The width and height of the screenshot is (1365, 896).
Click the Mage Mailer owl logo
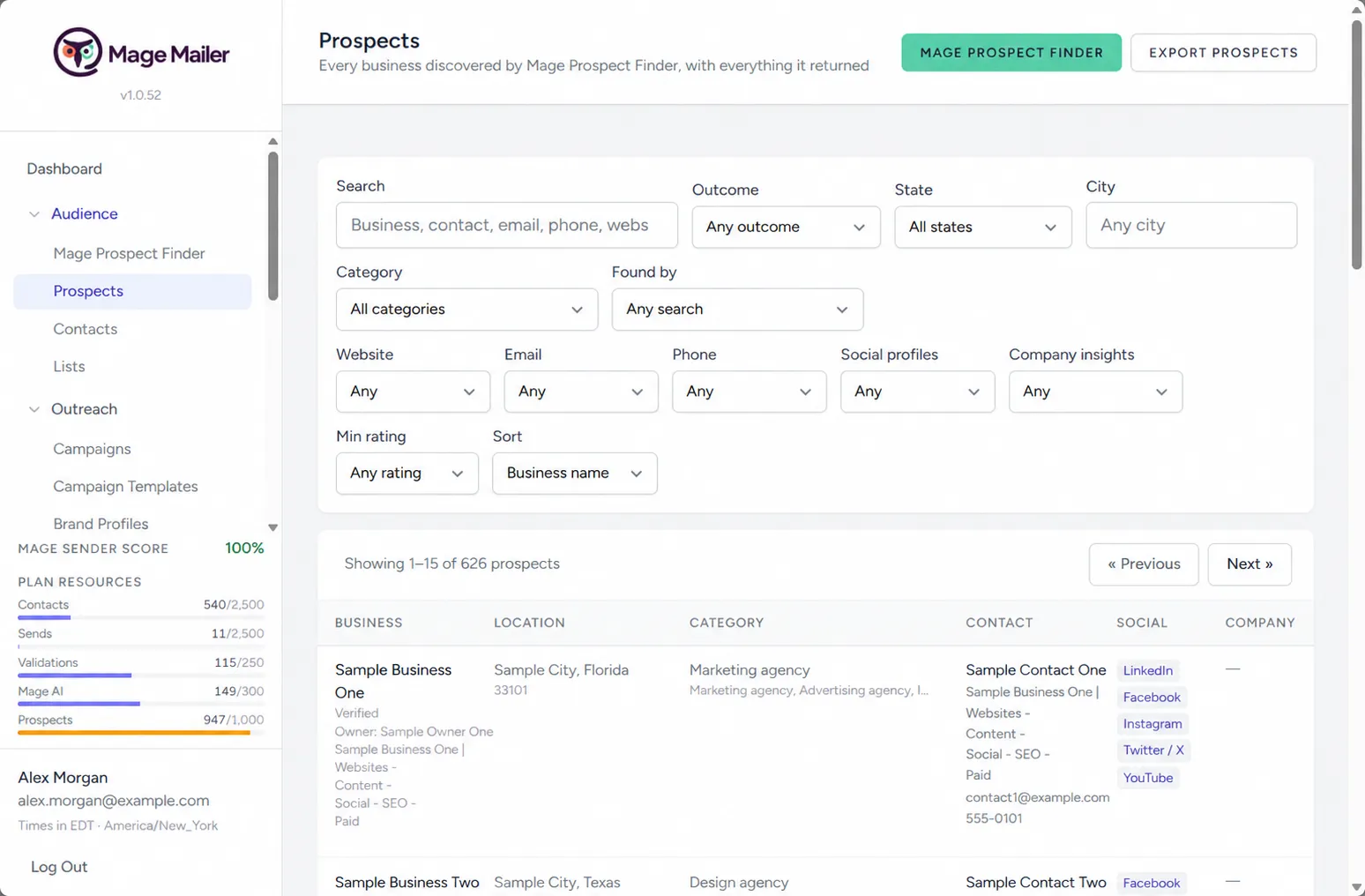tap(78, 52)
